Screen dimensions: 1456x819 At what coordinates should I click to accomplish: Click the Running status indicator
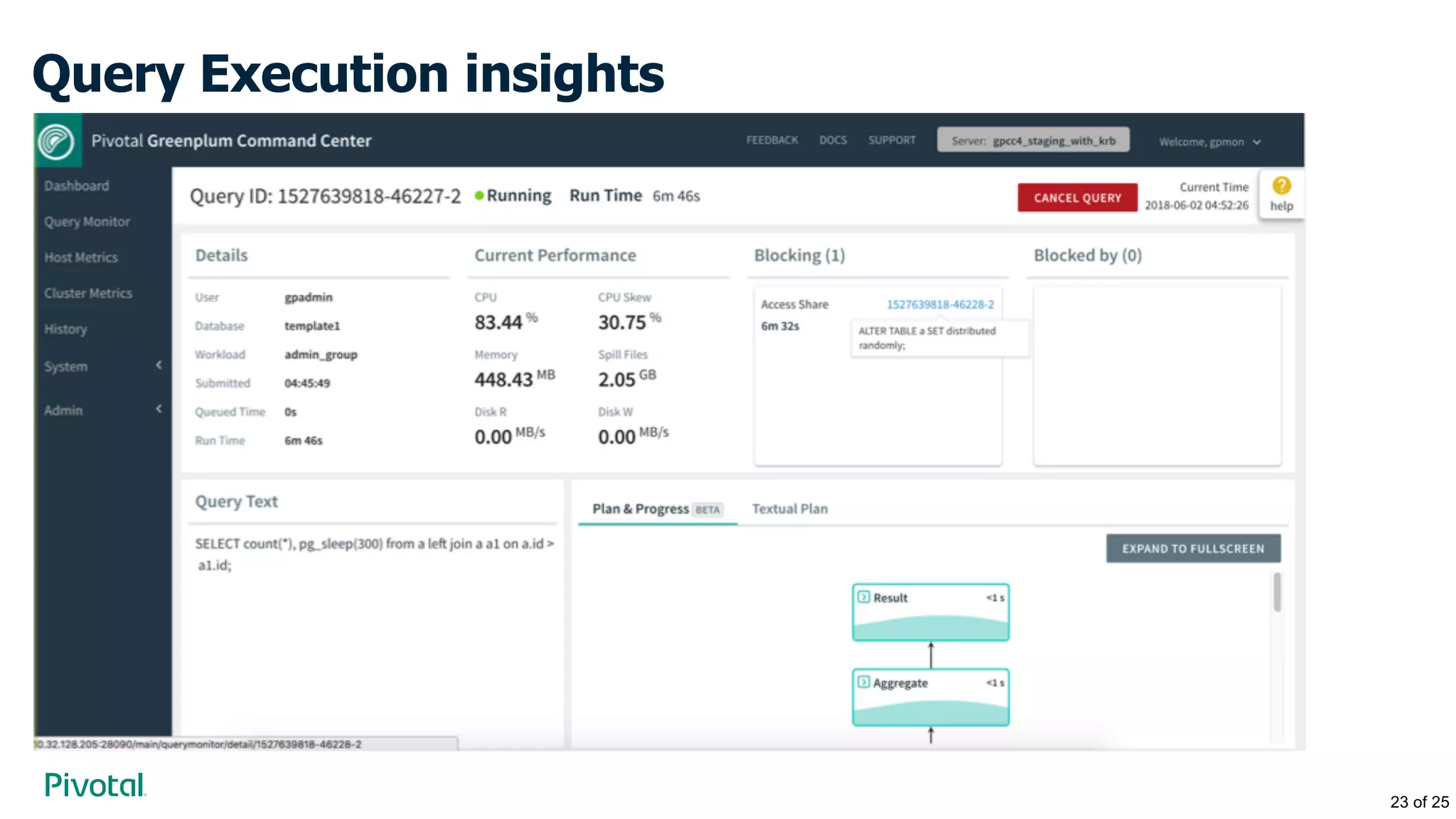(513, 196)
